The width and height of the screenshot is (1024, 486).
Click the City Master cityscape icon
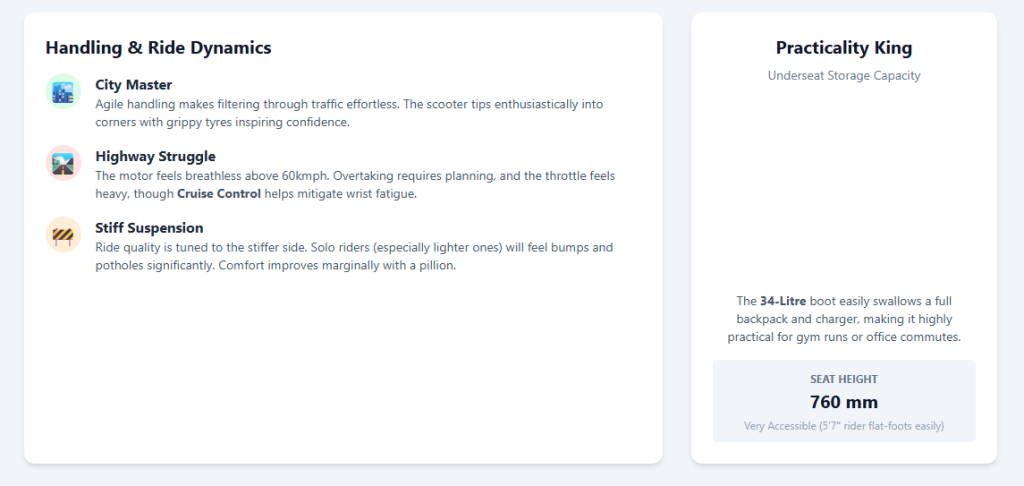click(63, 92)
